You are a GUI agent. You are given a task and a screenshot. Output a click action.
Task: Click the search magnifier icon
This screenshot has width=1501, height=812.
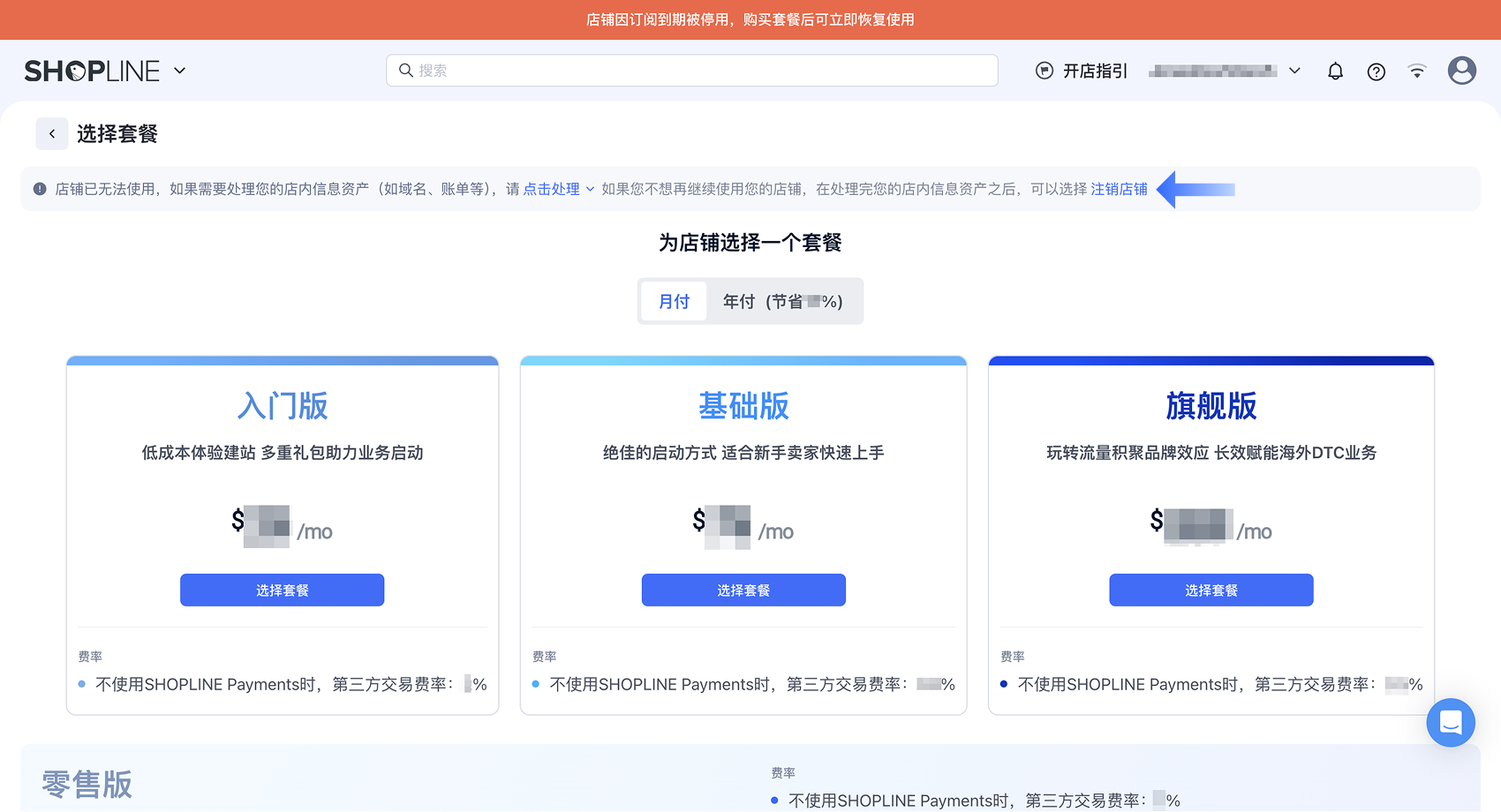pos(405,70)
